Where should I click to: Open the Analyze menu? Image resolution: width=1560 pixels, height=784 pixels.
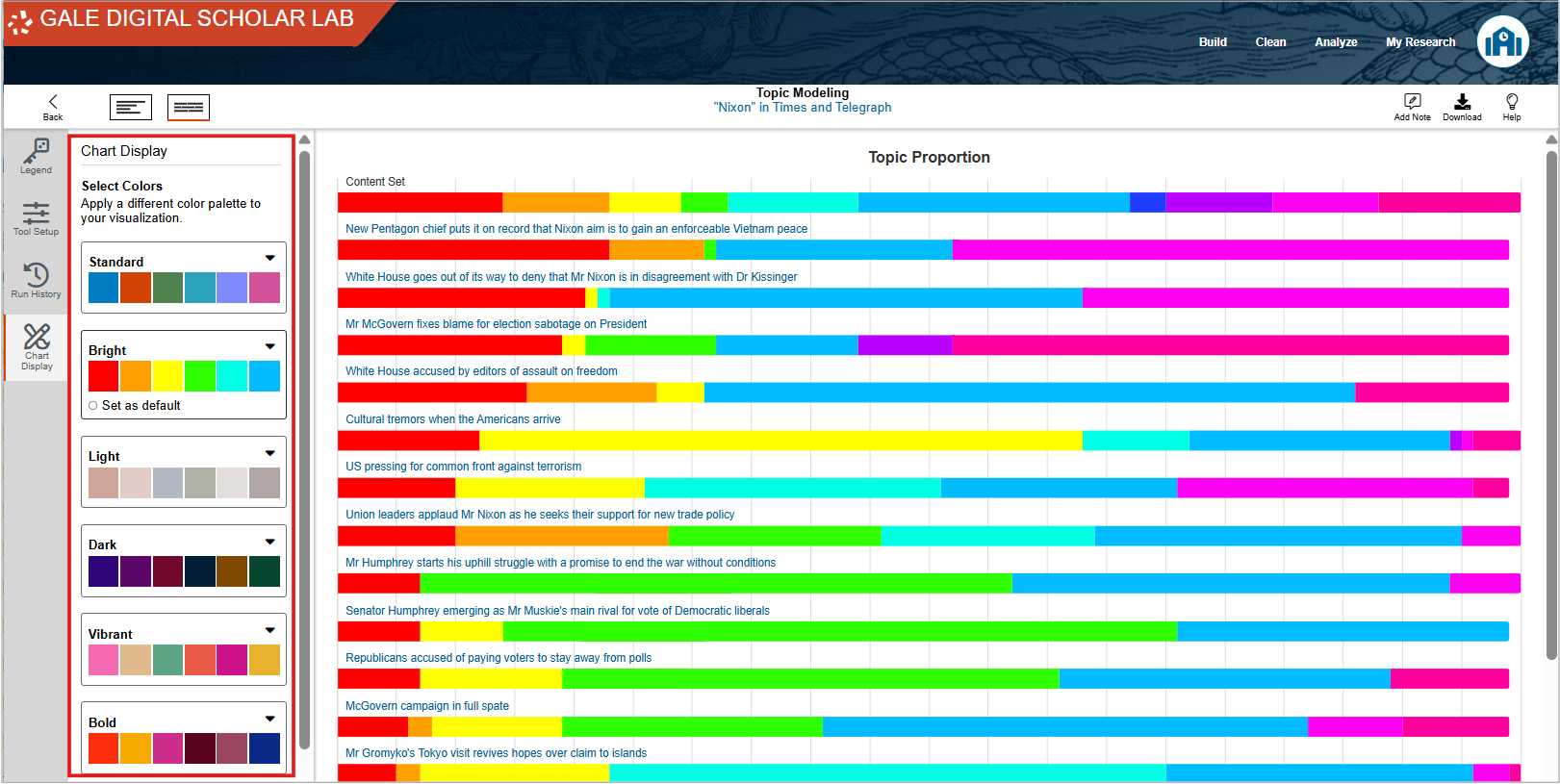[x=1336, y=42]
